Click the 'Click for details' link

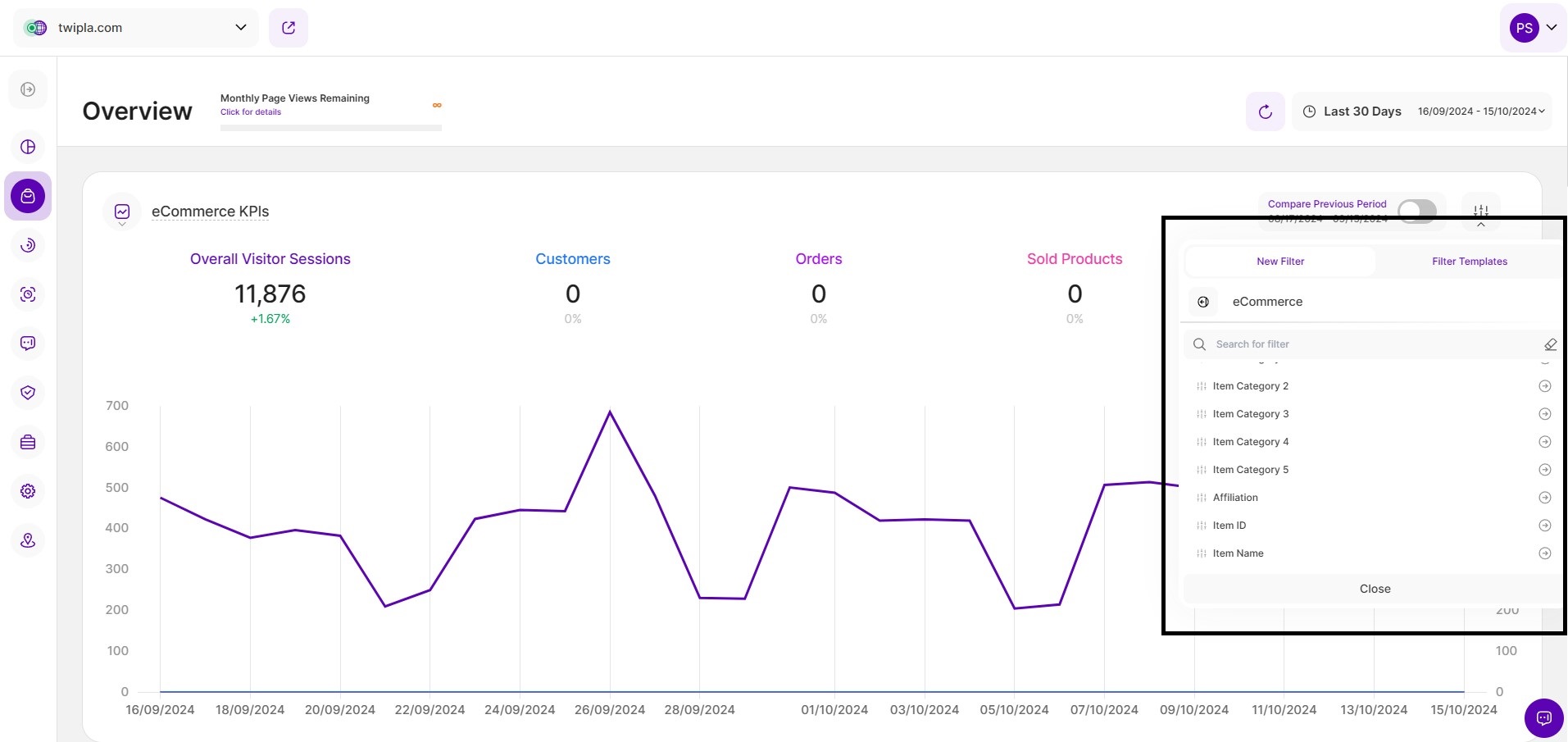(x=251, y=112)
